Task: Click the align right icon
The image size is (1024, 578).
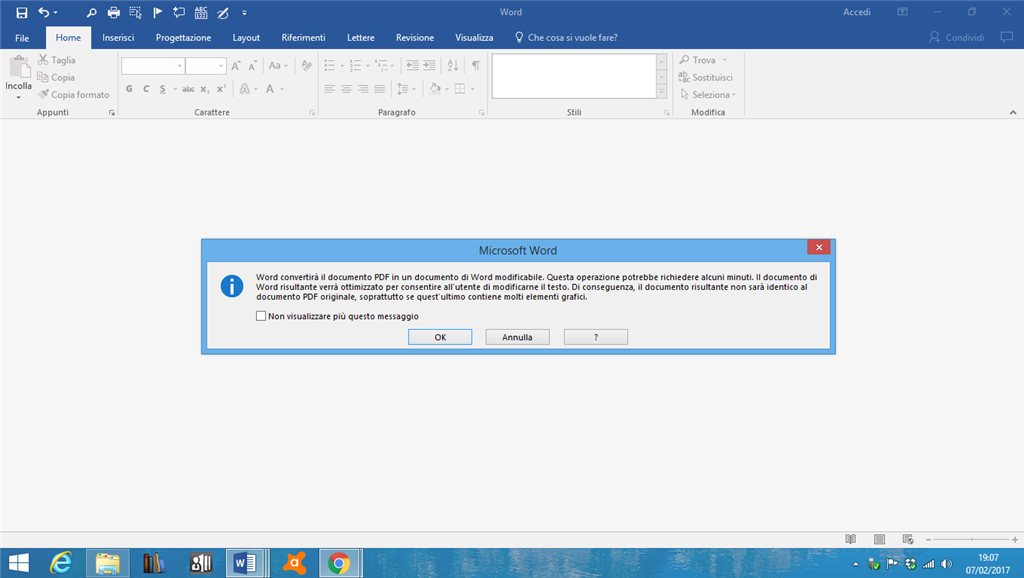Action: 363,89
